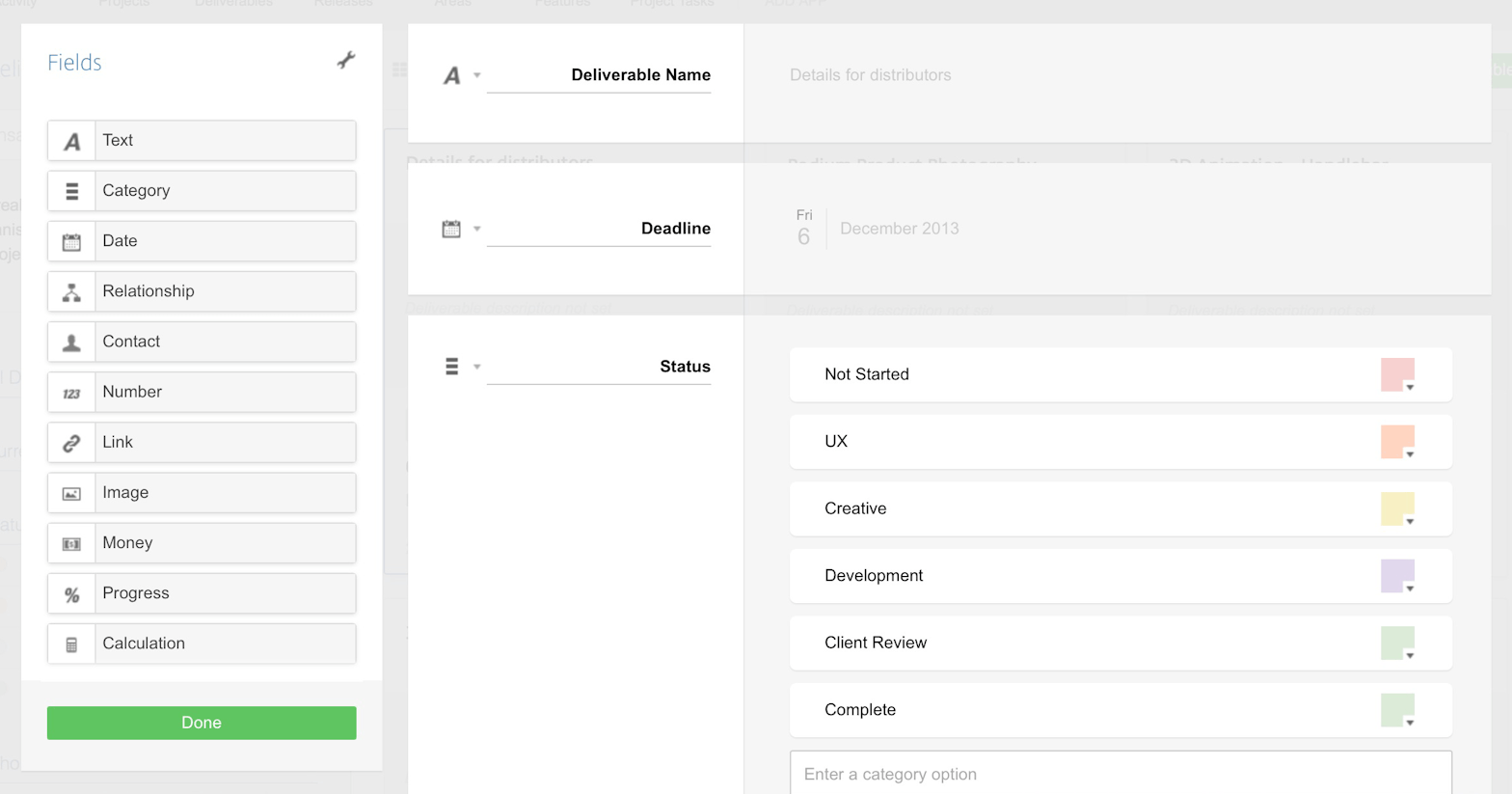Change color of Not Started option
The width and height of the screenshot is (1512, 794).
pos(1397,374)
